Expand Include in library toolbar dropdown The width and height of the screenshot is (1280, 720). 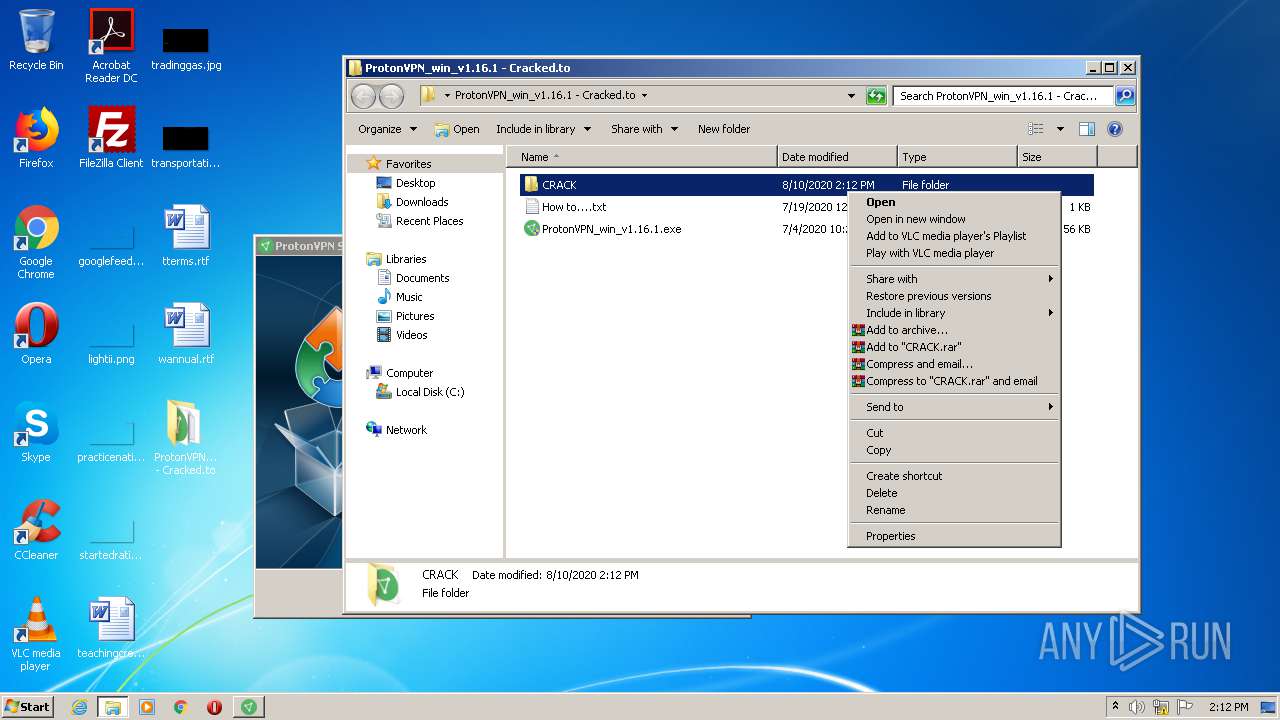pyautogui.click(x=543, y=129)
